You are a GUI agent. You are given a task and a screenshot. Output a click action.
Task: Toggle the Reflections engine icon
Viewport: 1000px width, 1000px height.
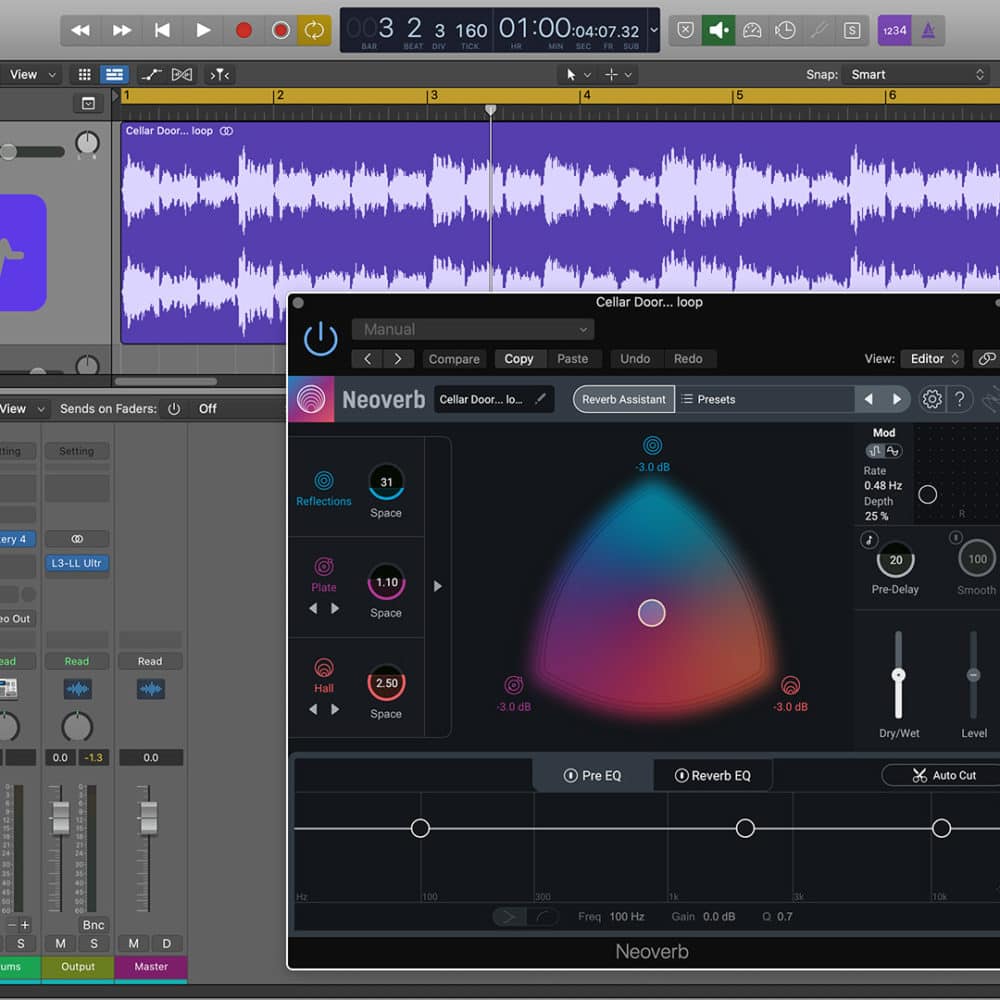[324, 480]
